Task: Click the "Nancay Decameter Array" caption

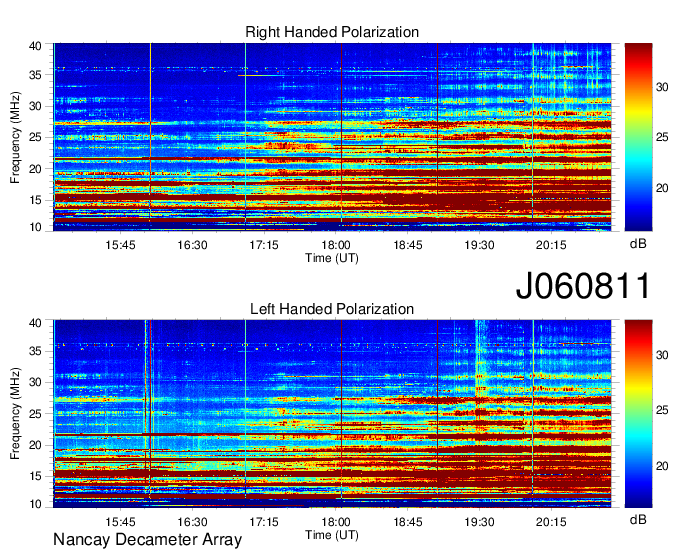Action: (x=147, y=539)
